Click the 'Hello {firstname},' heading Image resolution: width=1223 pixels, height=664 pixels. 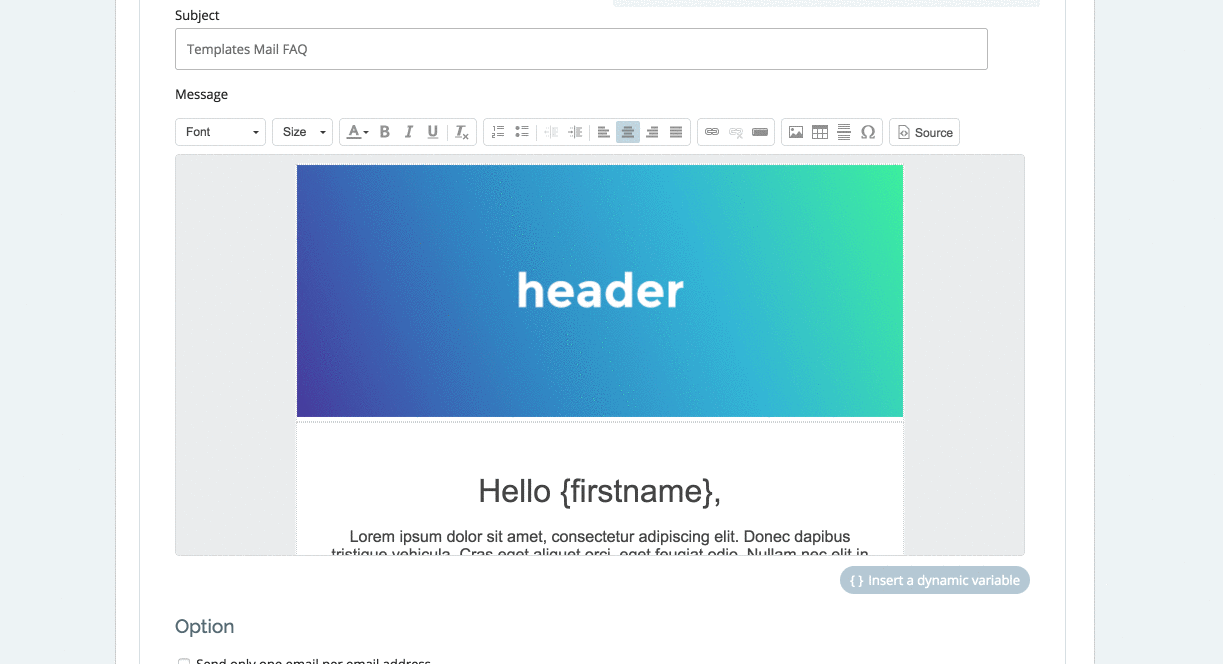600,491
